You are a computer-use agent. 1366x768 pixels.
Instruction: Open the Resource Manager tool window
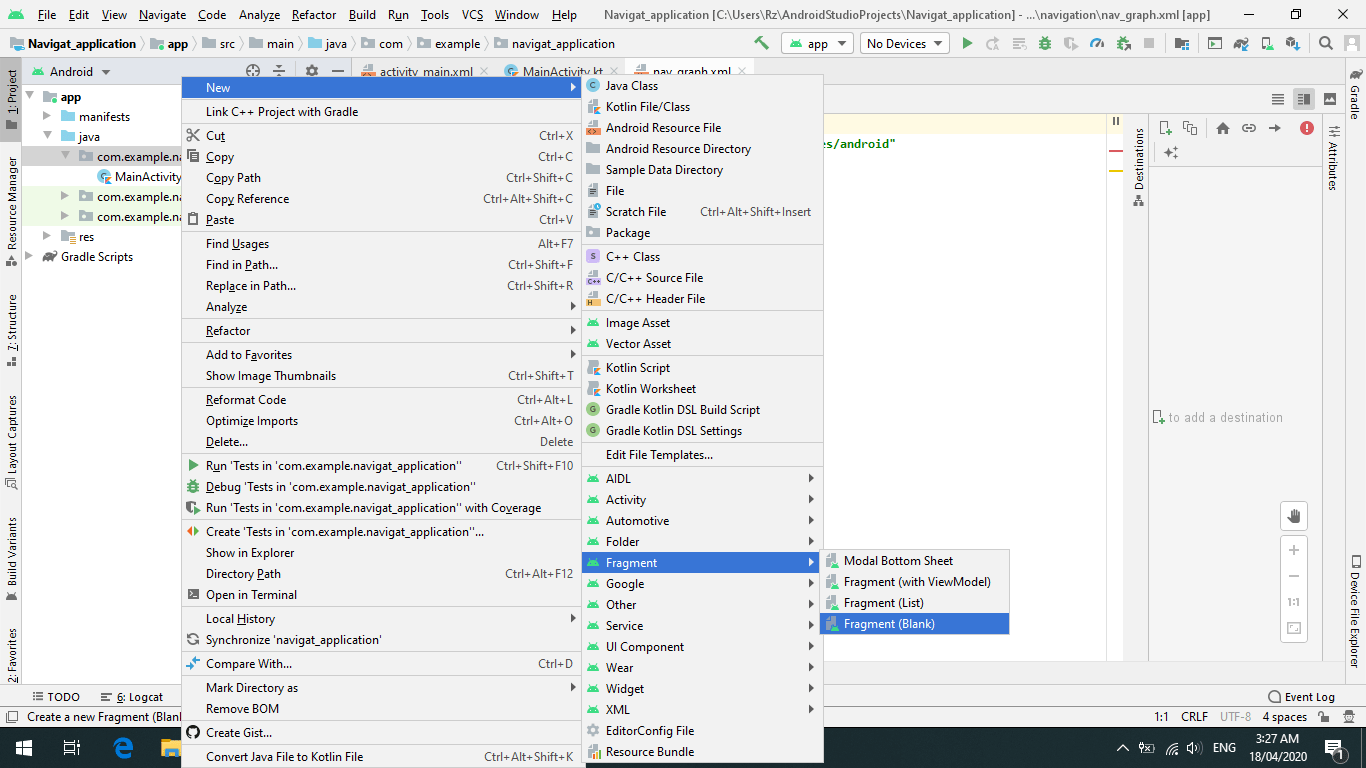pyautogui.click(x=11, y=211)
